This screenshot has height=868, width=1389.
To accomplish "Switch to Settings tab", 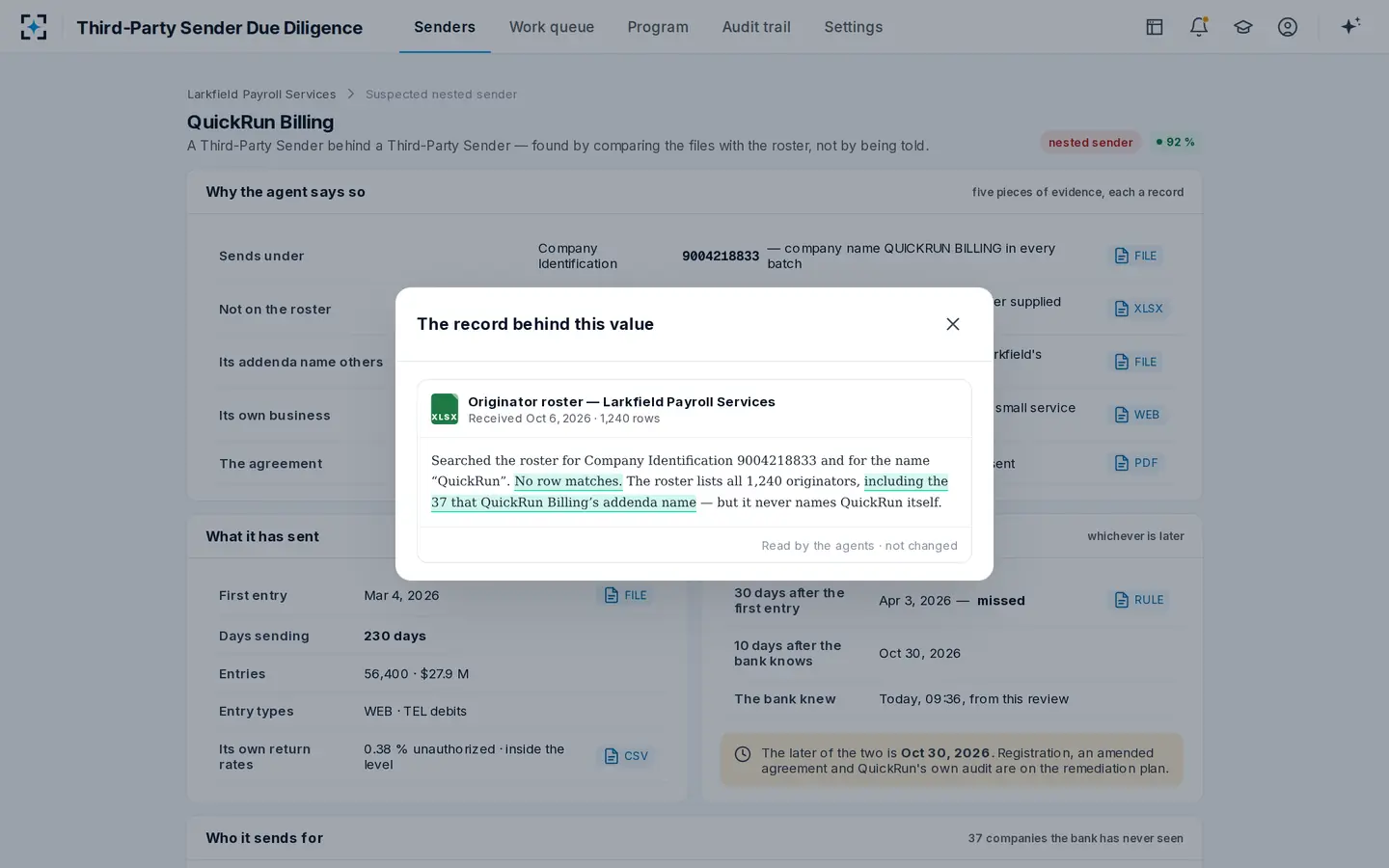I will (853, 27).
